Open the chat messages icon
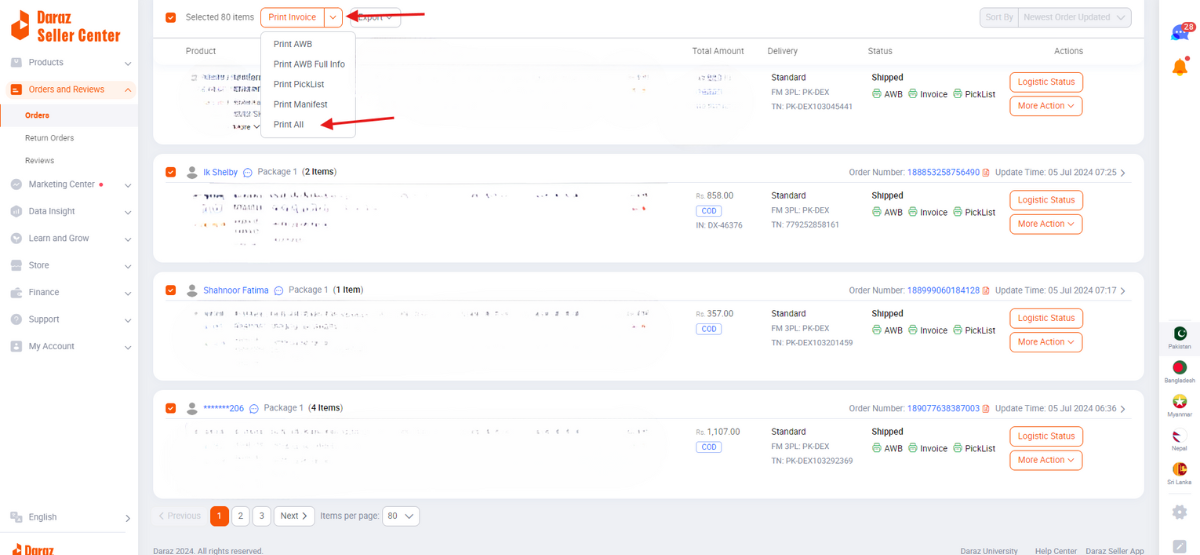1200x555 pixels. point(1180,32)
